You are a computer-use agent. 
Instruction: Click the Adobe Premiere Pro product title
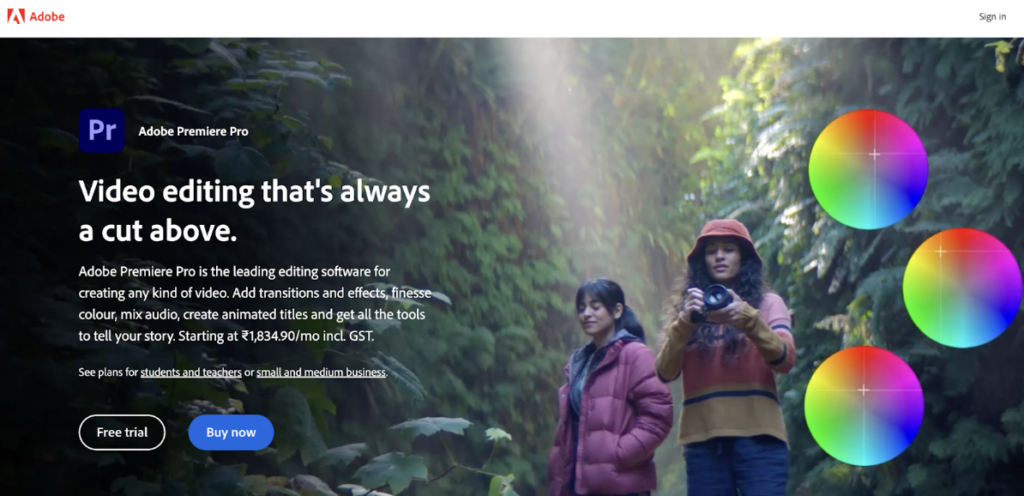(193, 131)
